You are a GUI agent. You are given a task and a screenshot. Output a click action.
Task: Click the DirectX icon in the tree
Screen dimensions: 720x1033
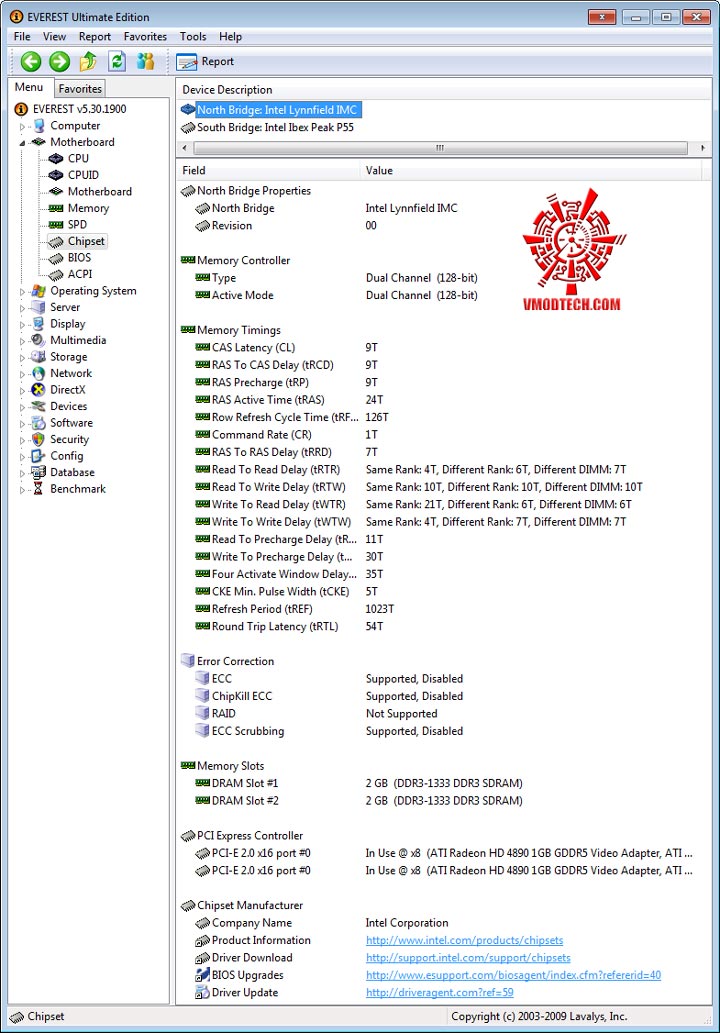(x=38, y=389)
